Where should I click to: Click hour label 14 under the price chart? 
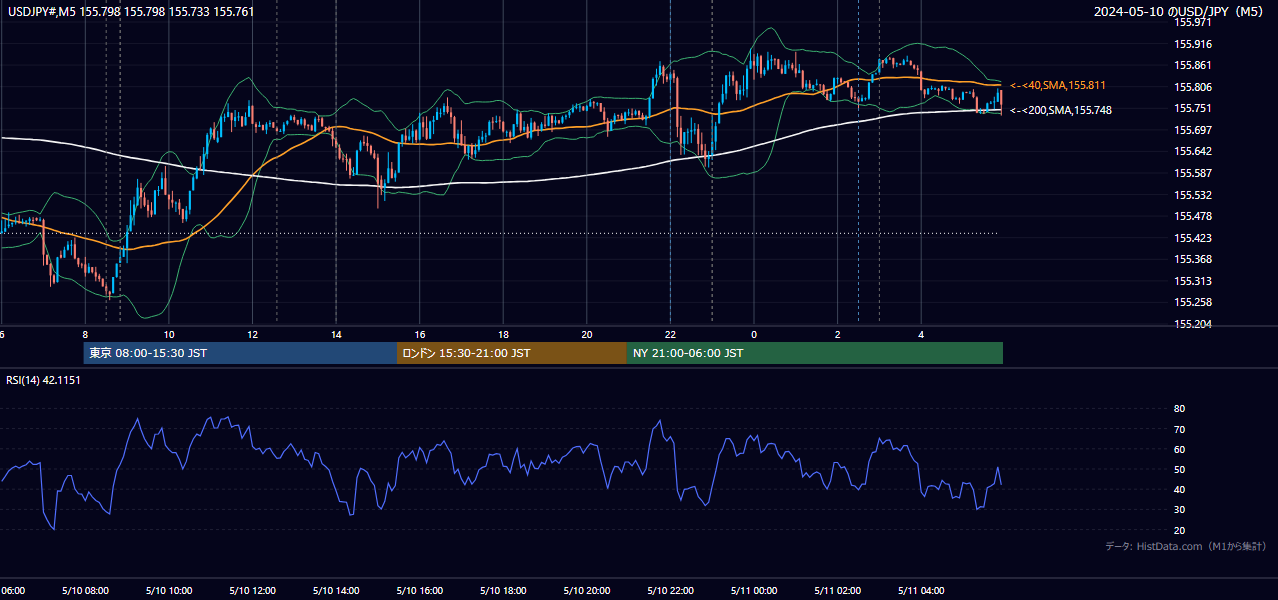[336, 335]
